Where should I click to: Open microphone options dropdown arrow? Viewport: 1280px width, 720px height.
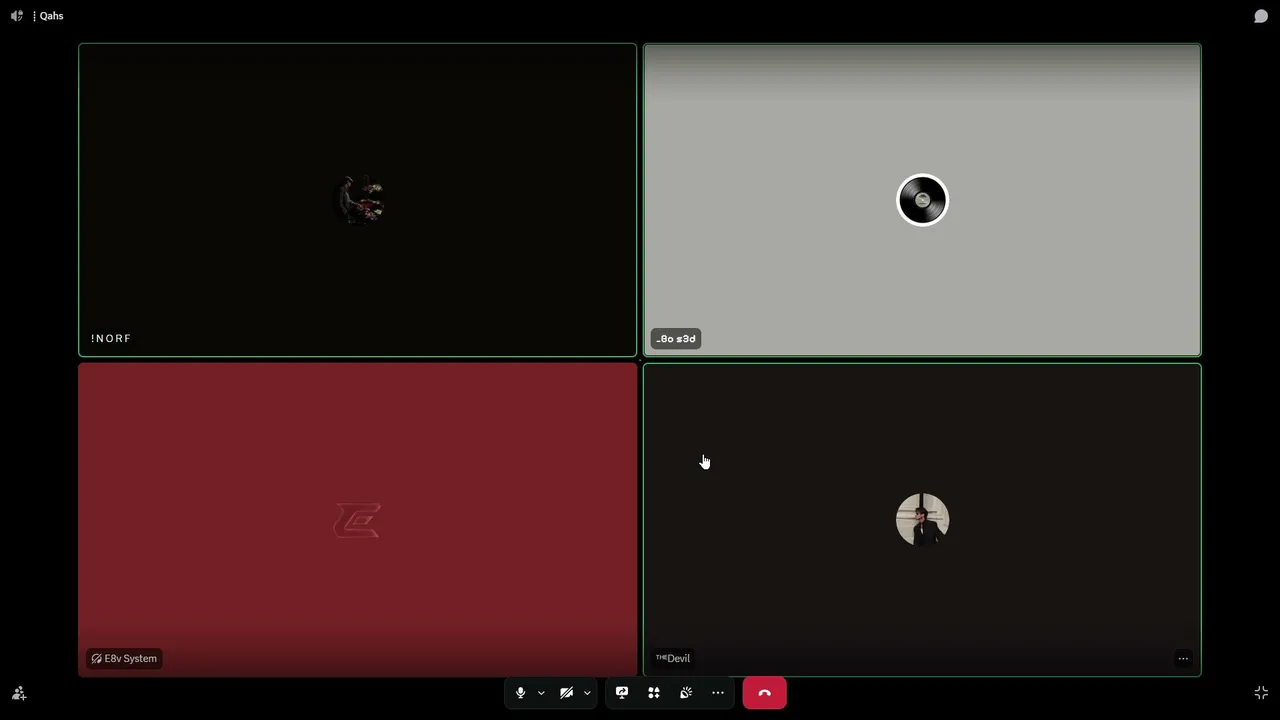[541, 693]
